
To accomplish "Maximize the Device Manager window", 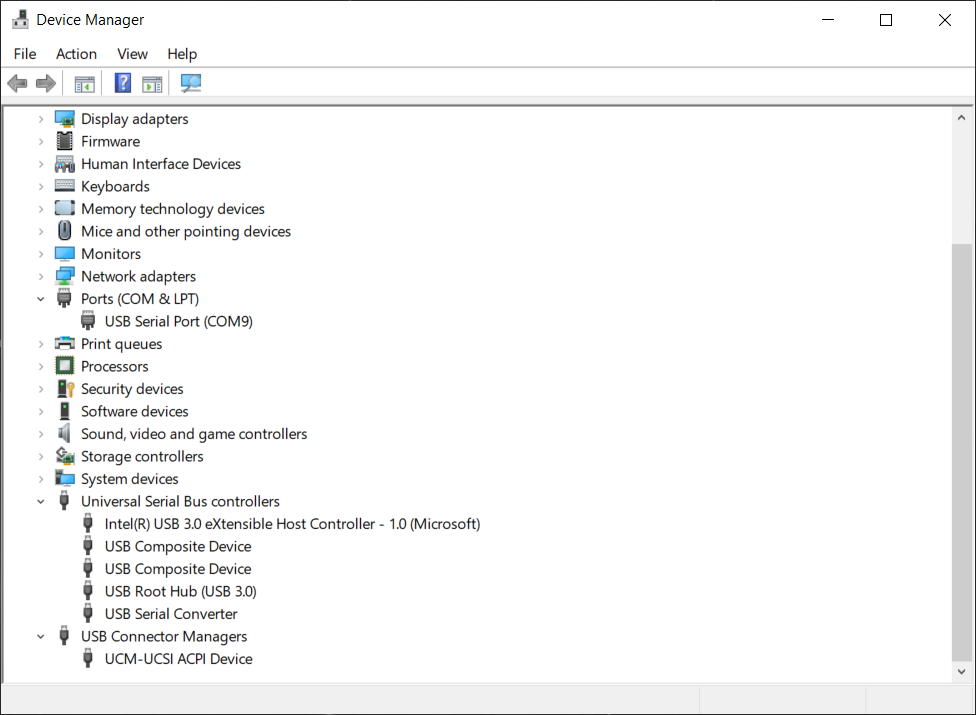I will pos(886,20).
